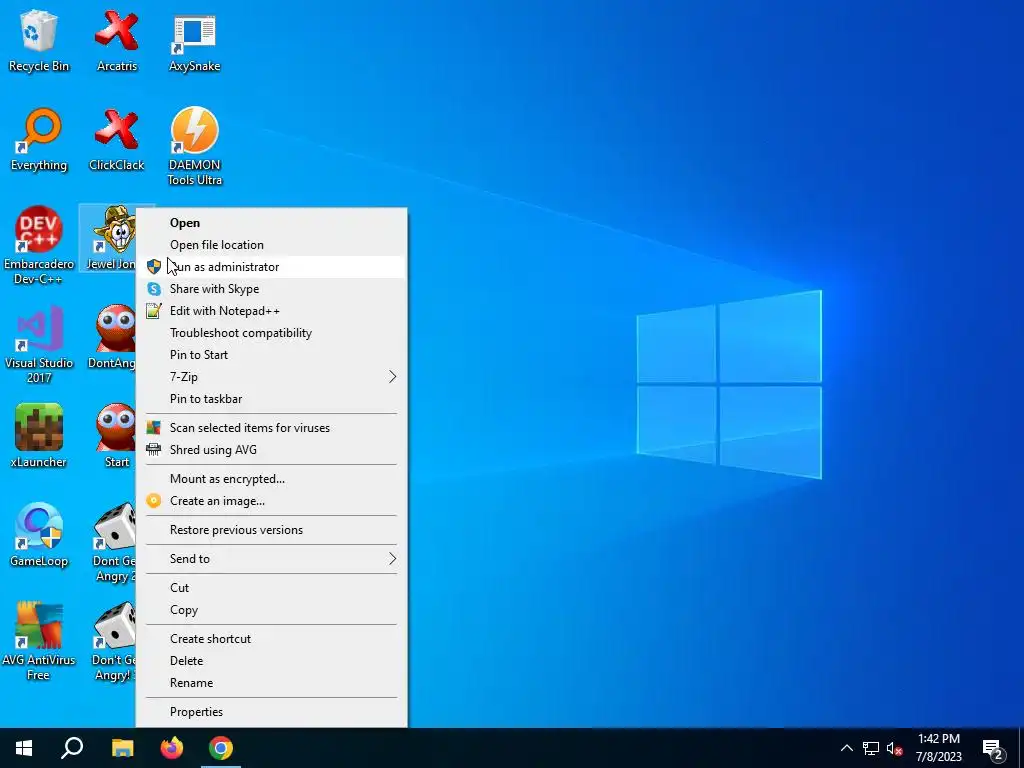The image size is (1024, 768).
Task: Select Rename in the context menu
Action: tap(272, 683)
